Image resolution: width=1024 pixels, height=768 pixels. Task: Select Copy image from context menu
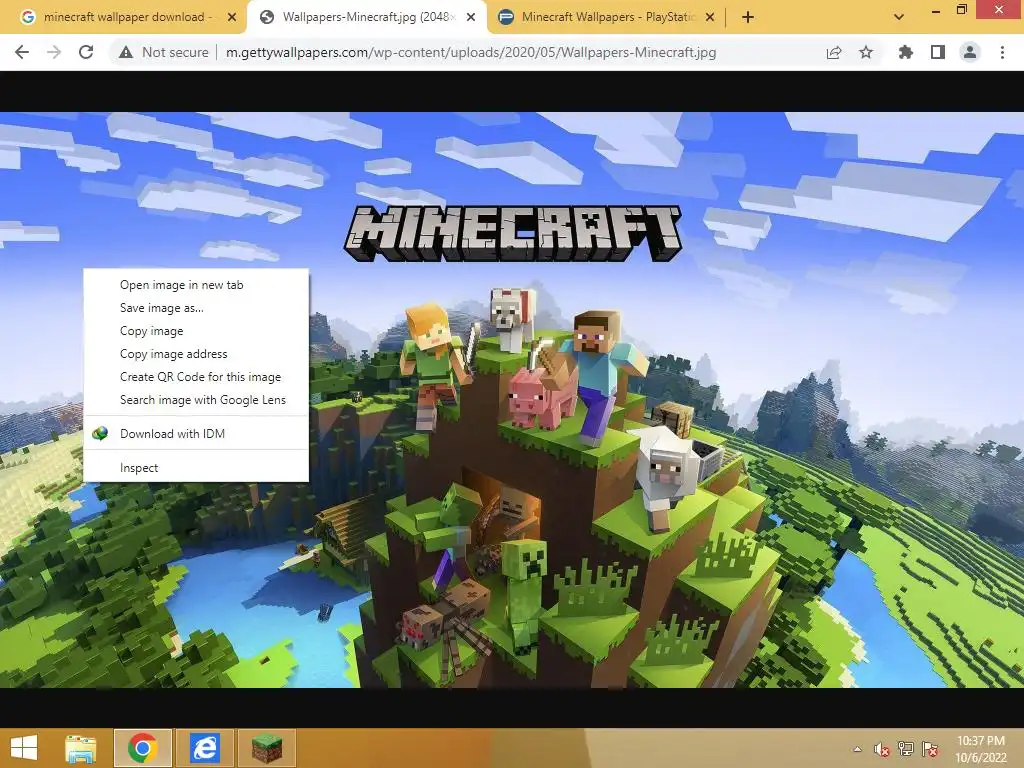pyautogui.click(x=196, y=331)
